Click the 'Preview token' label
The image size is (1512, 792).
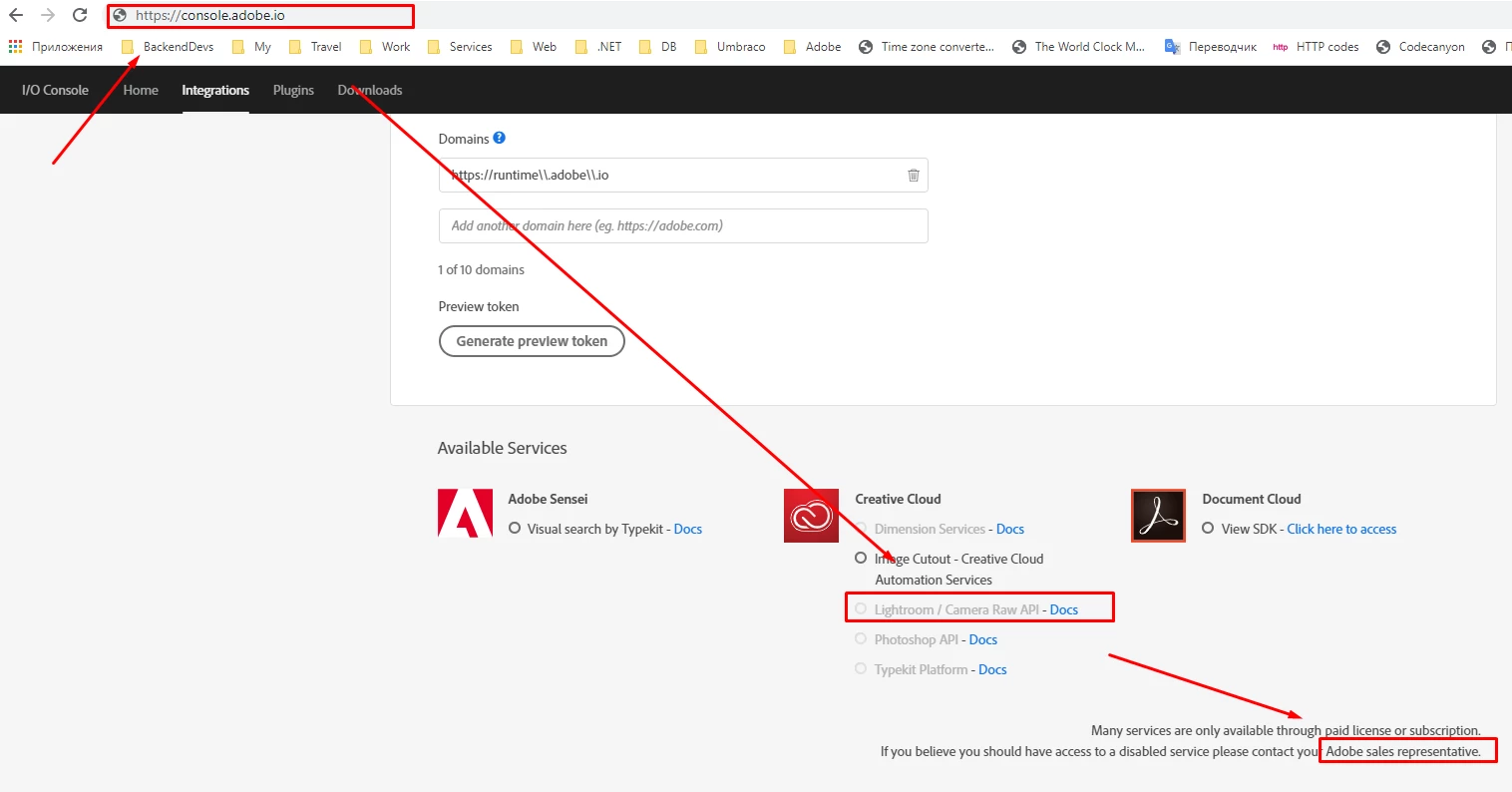pos(479,306)
